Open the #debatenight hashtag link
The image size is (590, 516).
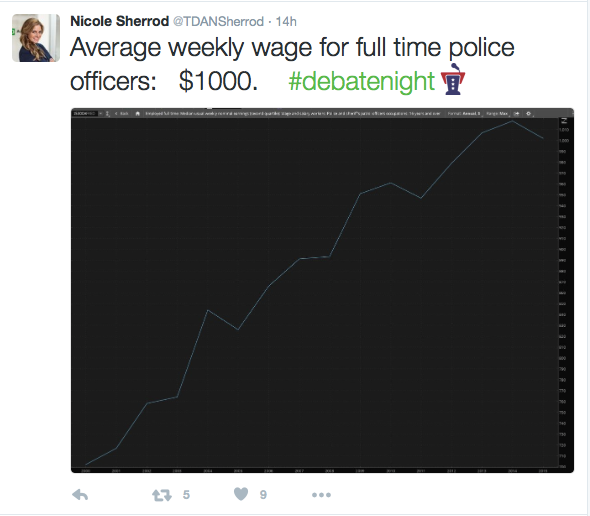(362, 81)
